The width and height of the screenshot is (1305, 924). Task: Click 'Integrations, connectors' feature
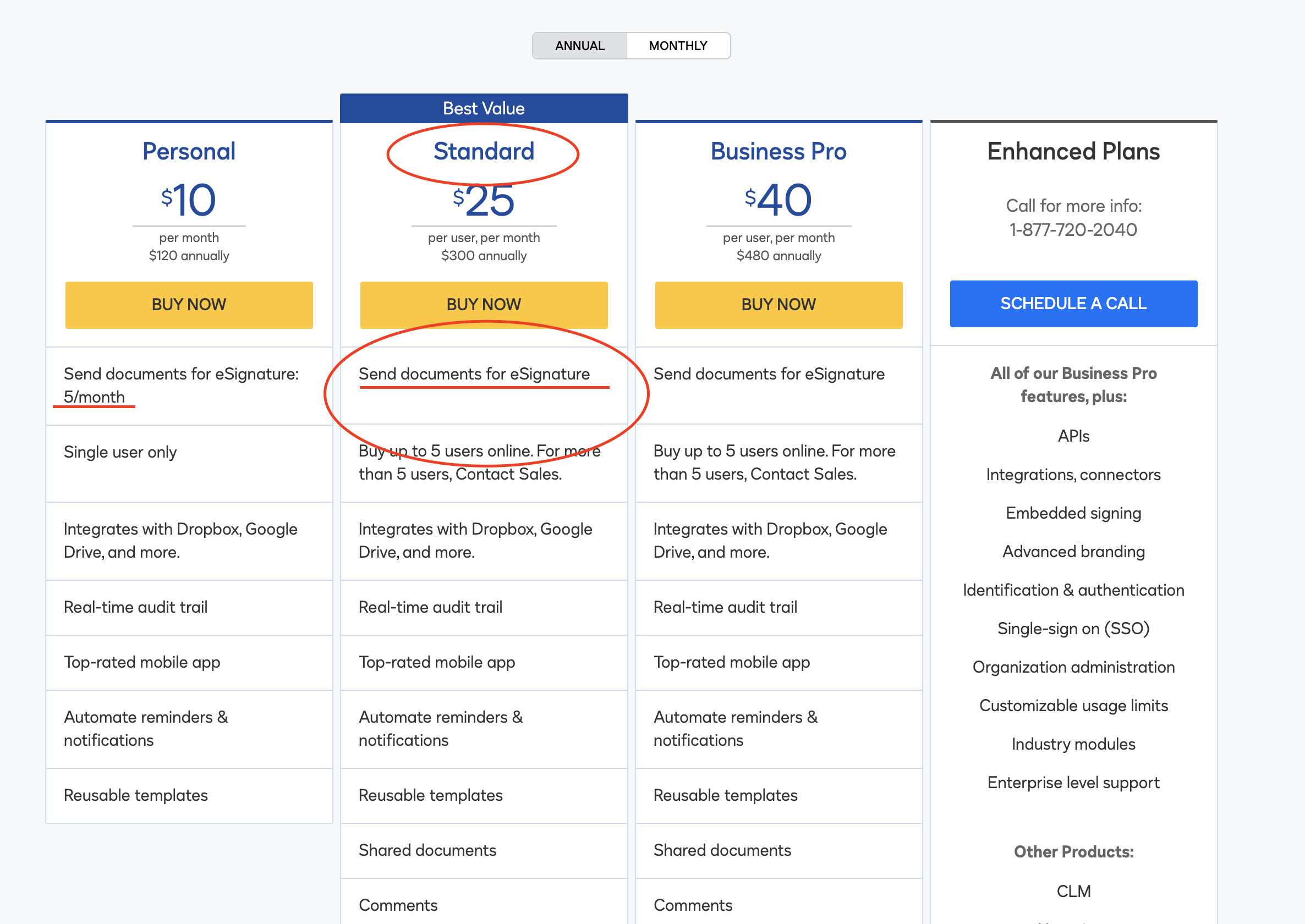click(x=1073, y=475)
